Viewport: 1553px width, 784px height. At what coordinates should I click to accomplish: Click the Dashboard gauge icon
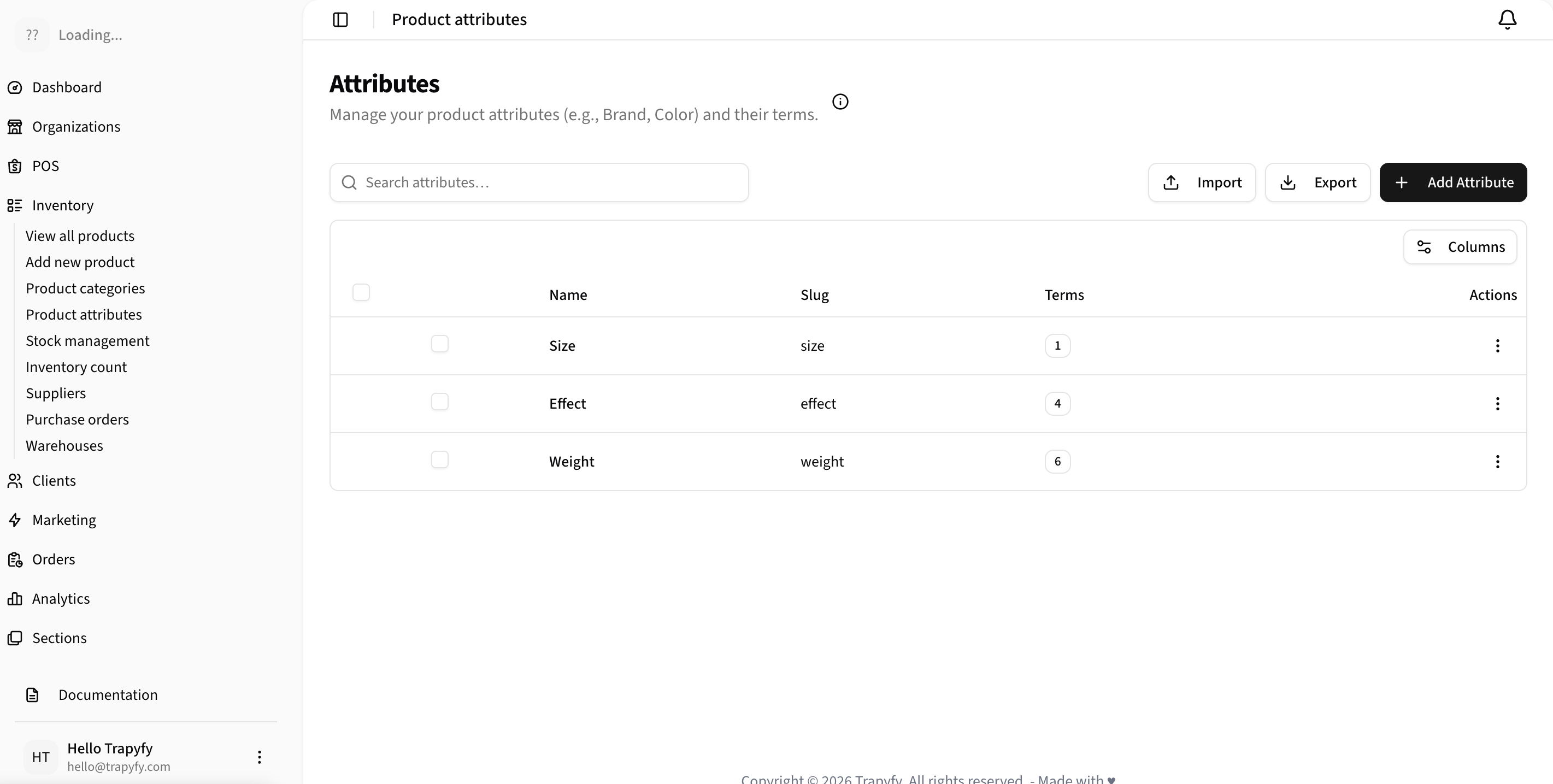click(x=15, y=87)
